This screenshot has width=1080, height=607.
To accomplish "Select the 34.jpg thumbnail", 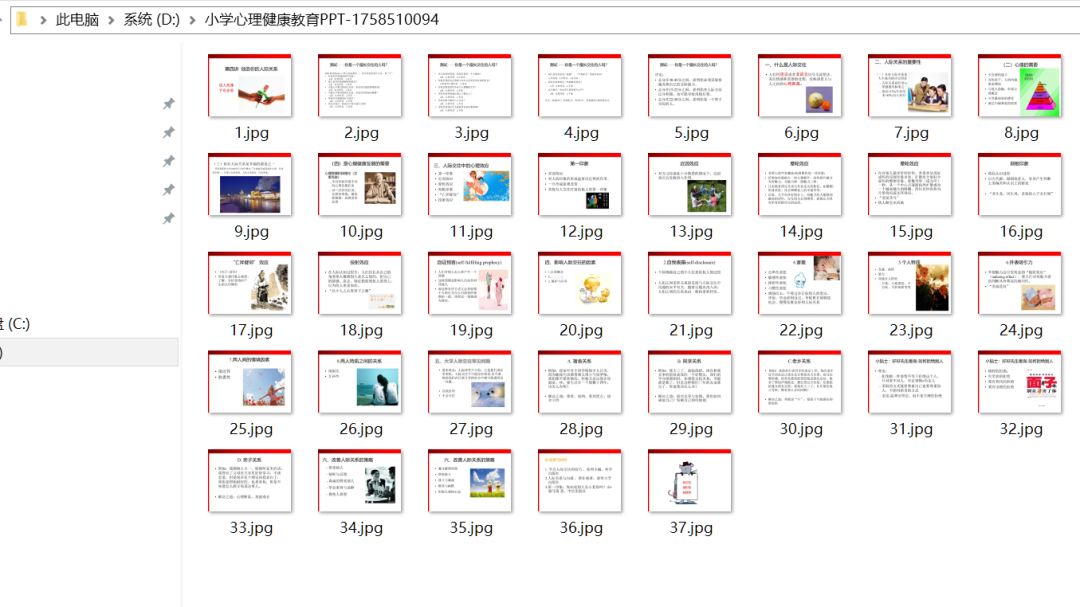I will (360, 481).
